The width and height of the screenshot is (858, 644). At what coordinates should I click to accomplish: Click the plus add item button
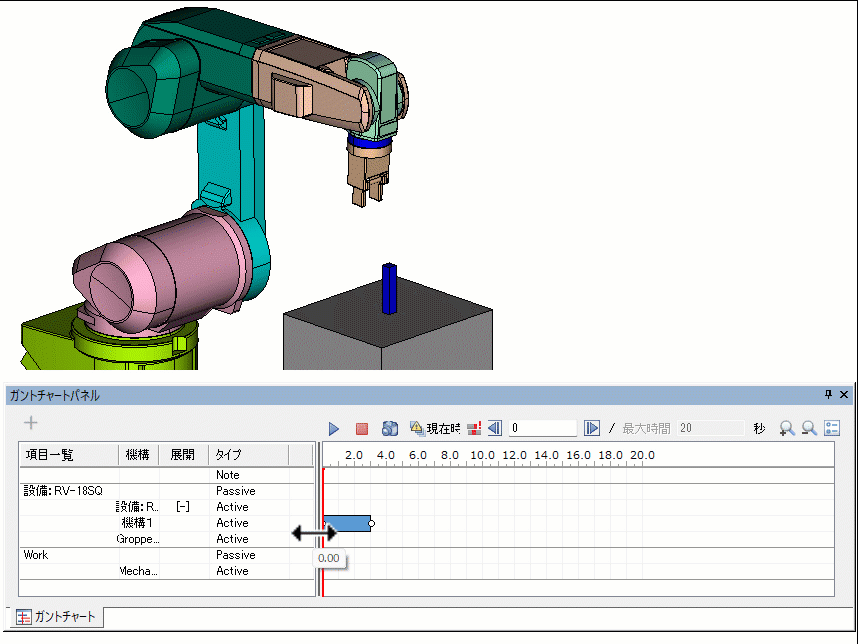click(x=30, y=424)
